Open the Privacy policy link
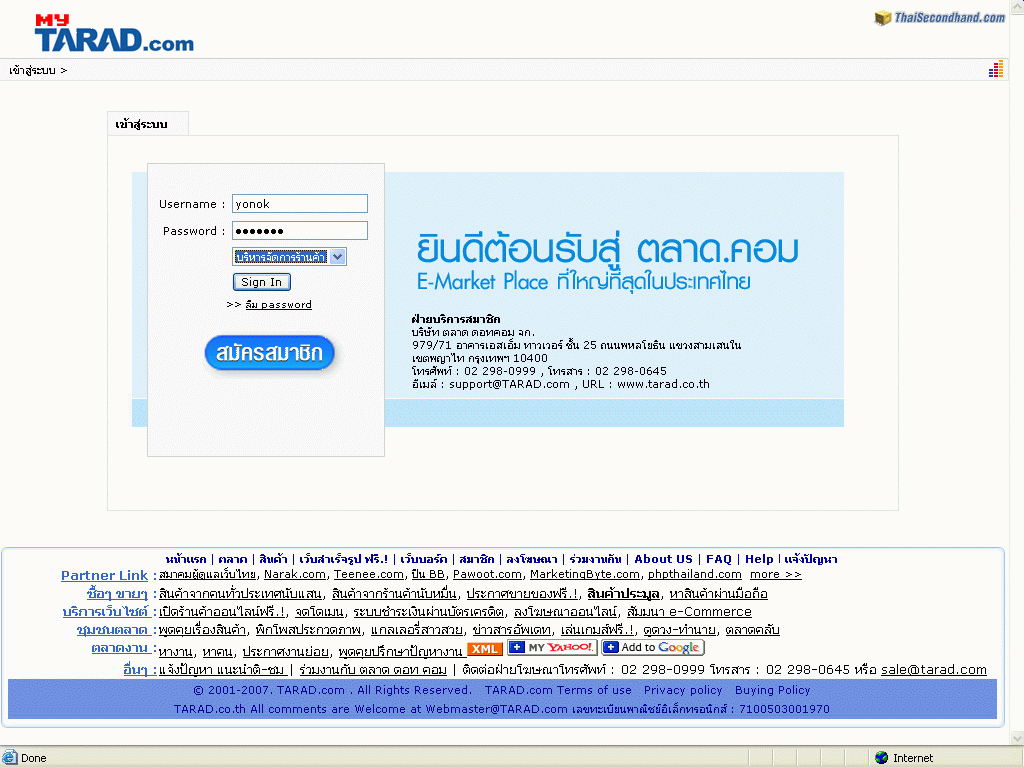 pyautogui.click(x=682, y=690)
